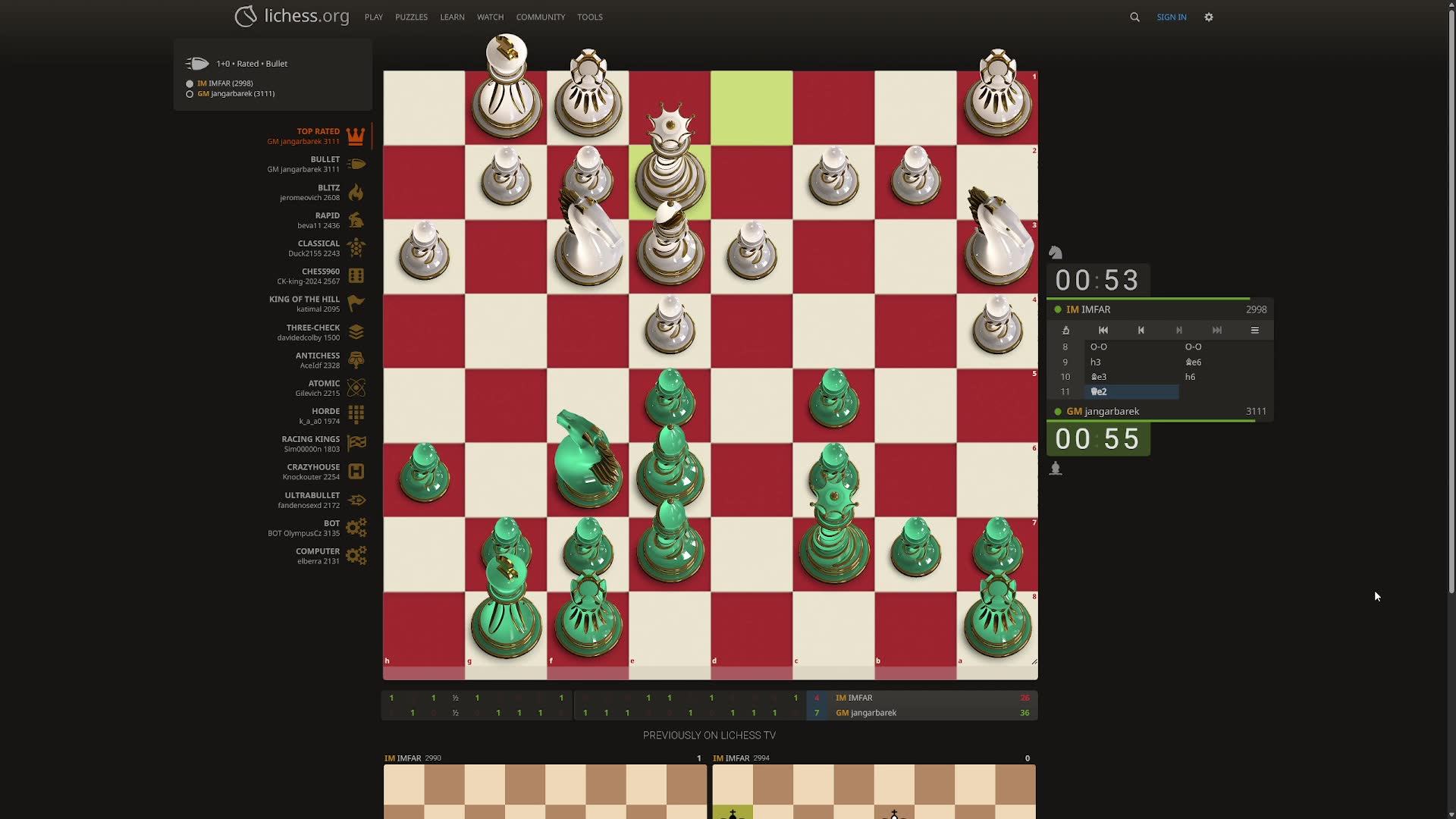Viewport: 1456px width, 819px height.
Task: Click the page vertical scrollbar
Action: click(1451, 303)
